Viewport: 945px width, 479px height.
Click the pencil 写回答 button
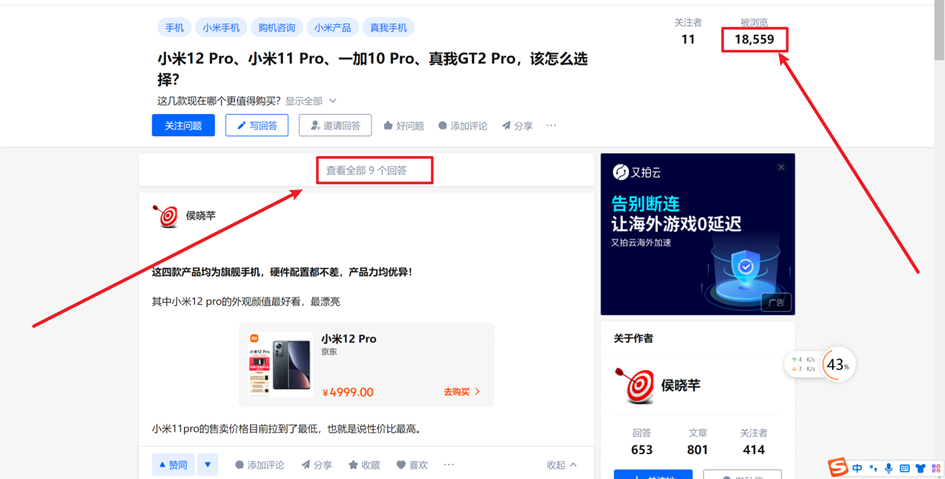pyautogui.click(x=257, y=125)
